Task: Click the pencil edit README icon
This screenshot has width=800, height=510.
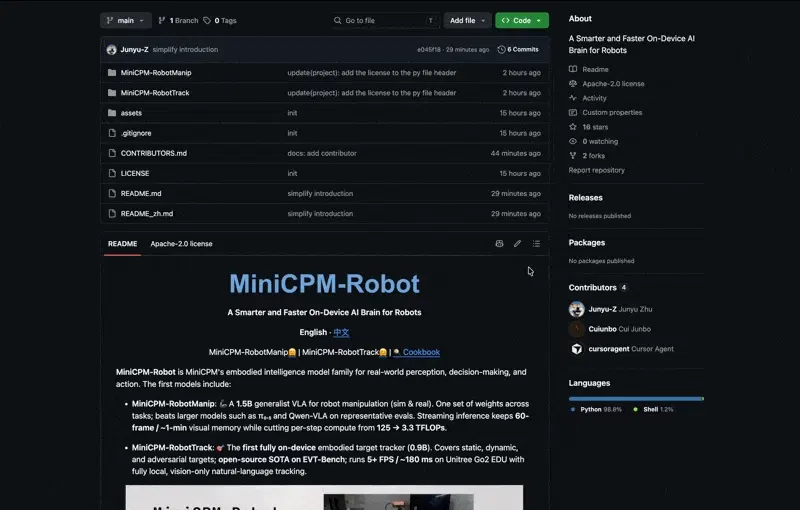Action: 517,244
